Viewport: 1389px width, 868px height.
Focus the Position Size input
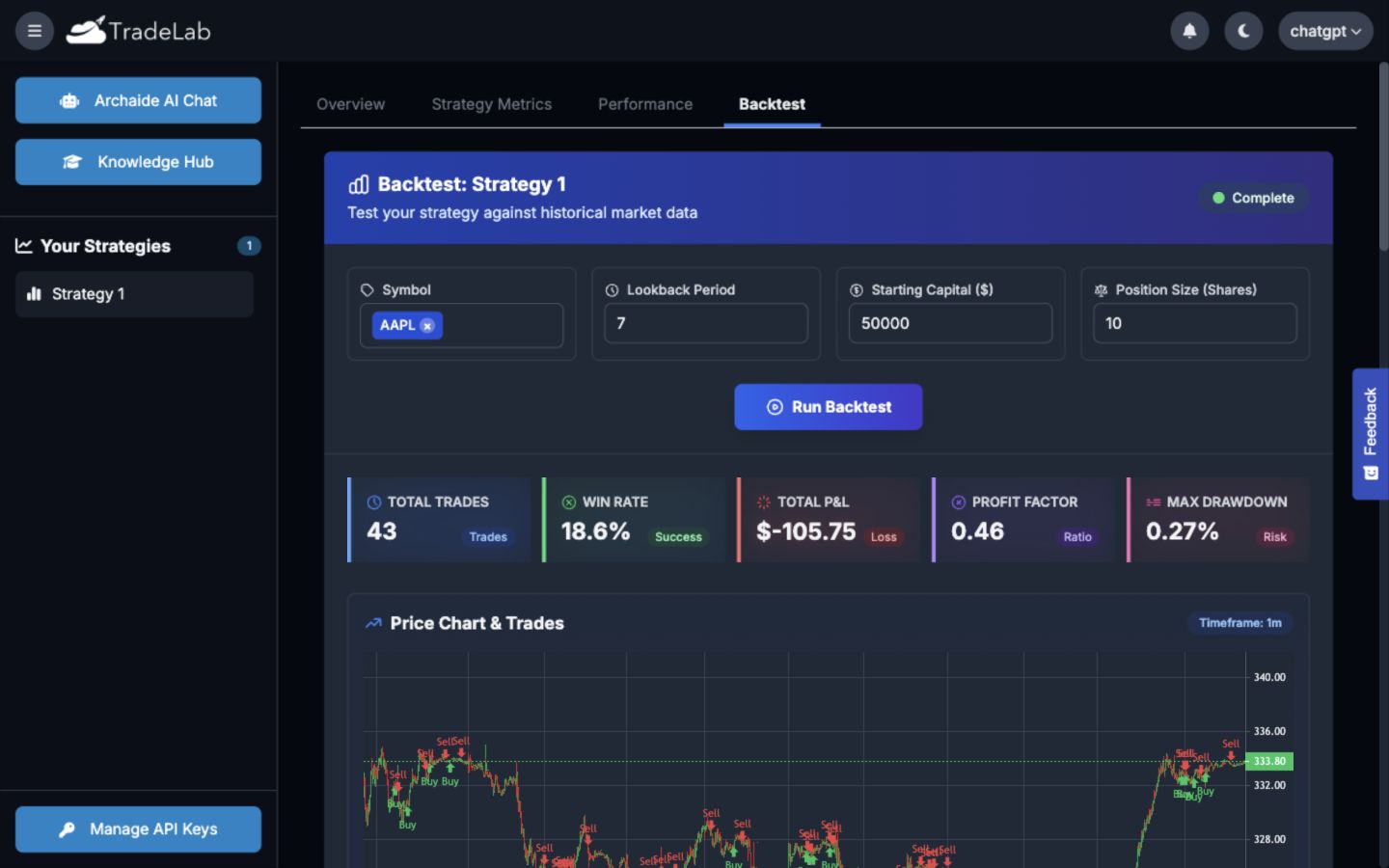[x=1195, y=323]
